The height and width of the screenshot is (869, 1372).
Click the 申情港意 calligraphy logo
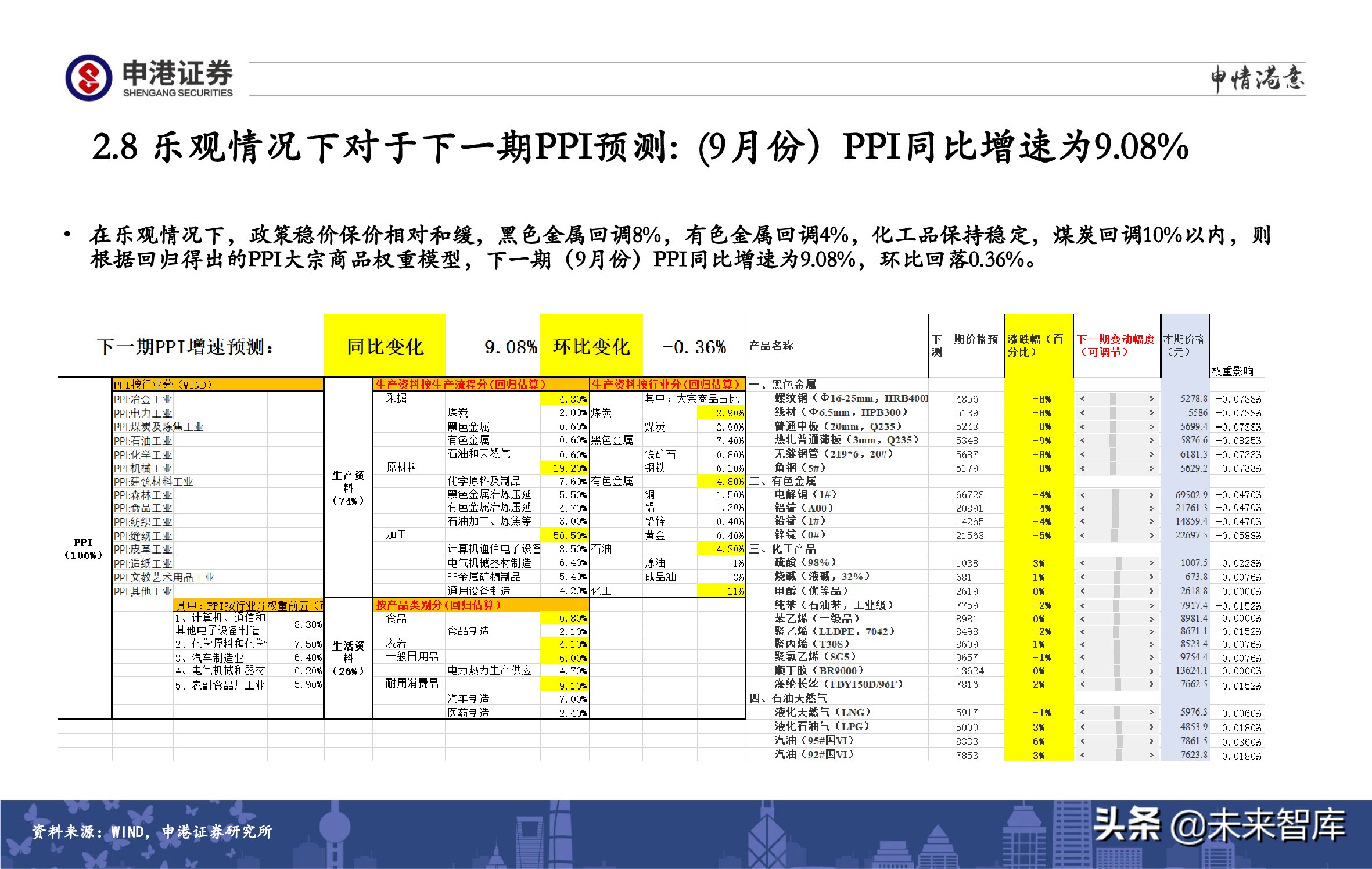tap(1257, 79)
